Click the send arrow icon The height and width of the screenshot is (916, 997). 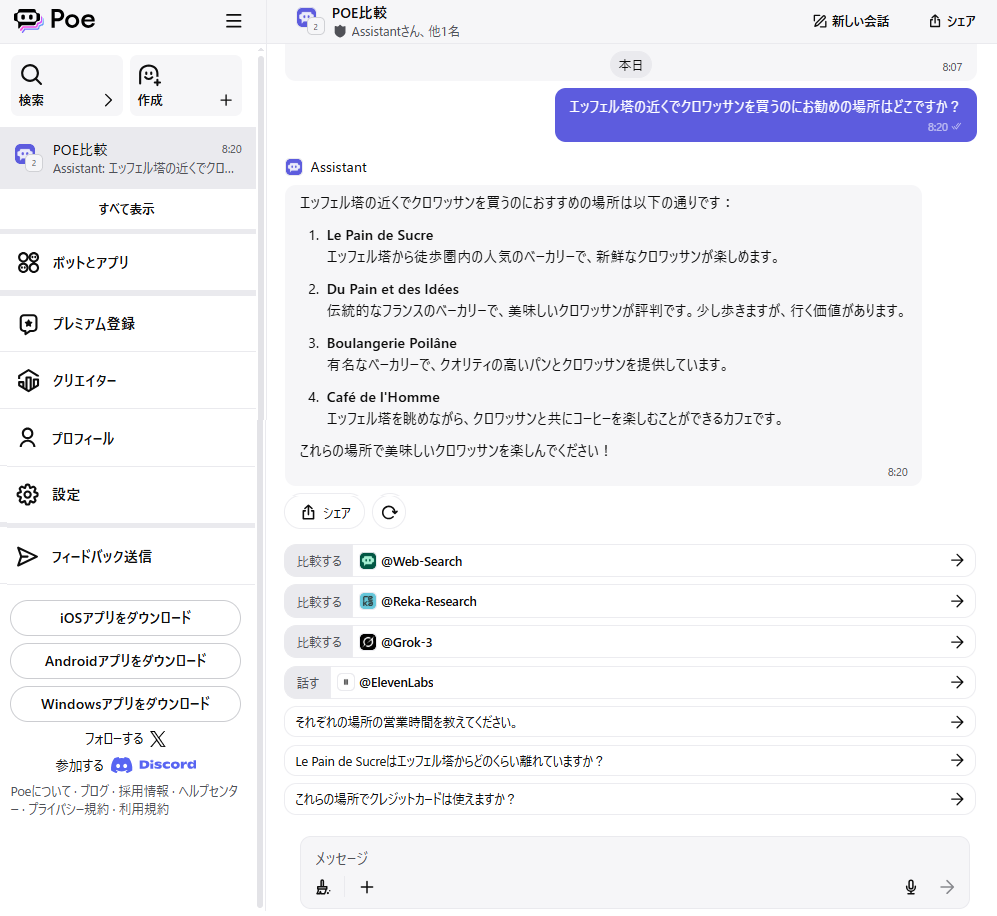[x=947, y=887]
